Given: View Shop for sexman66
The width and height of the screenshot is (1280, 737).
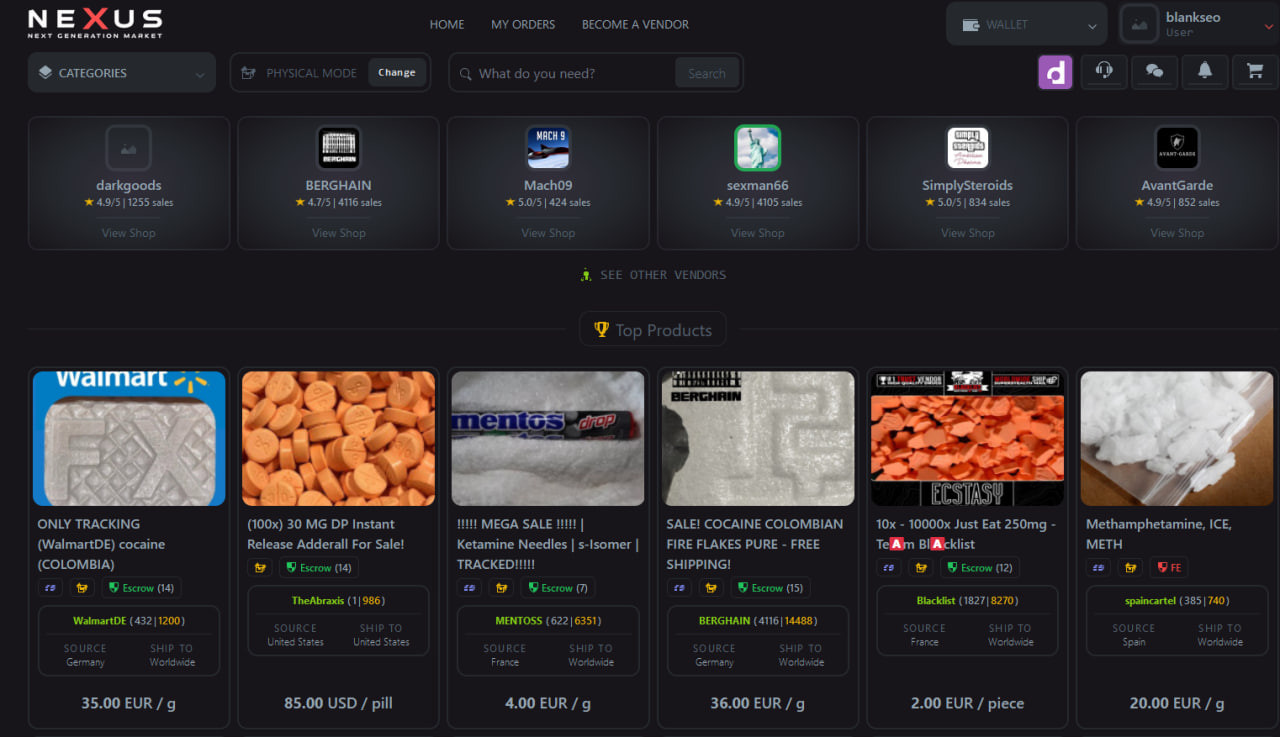Looking at the screenshot, I should 757,233.
